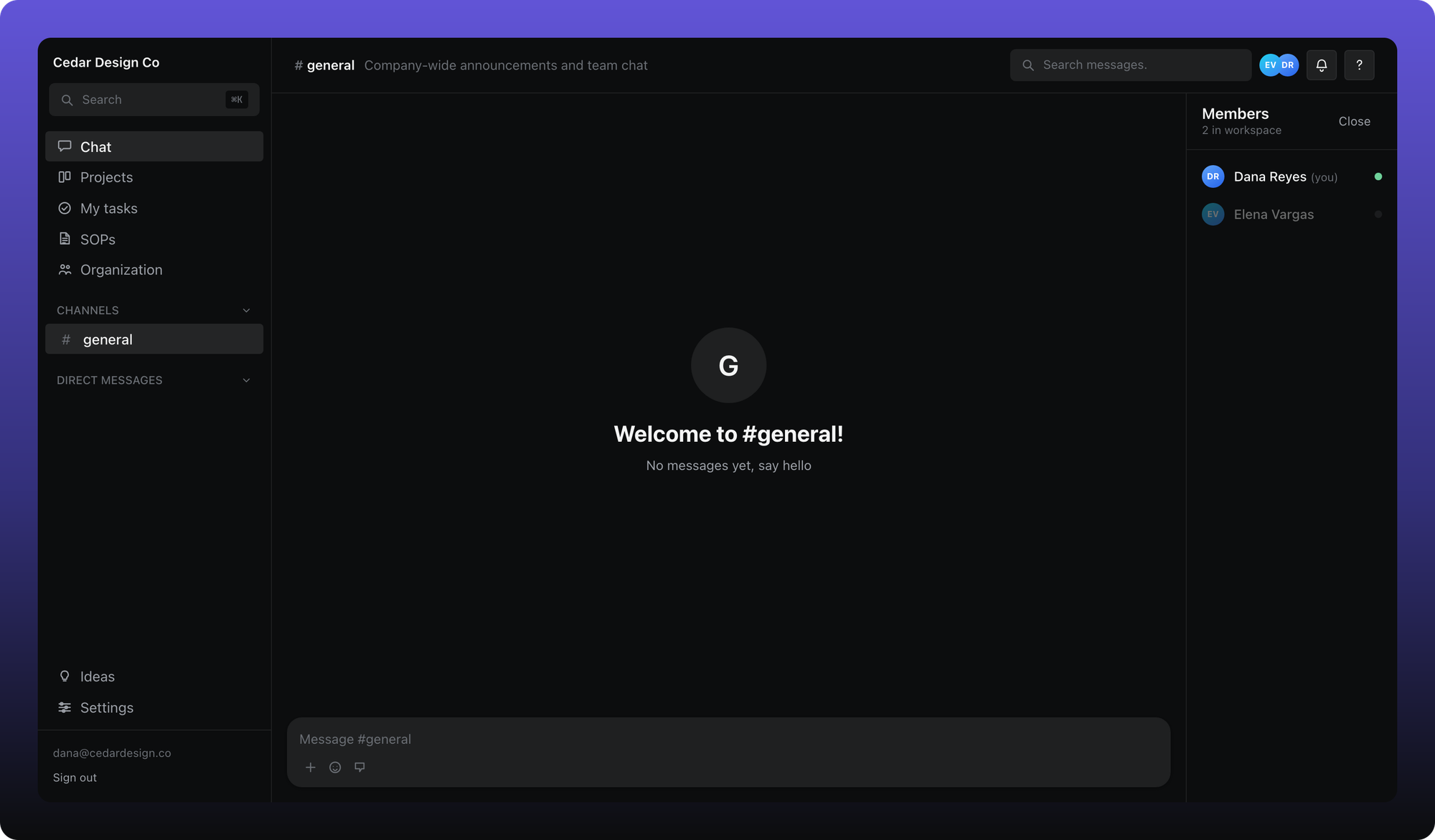1435x840 pixels.
Task: Open the Organization page
Action: (154, 270)
